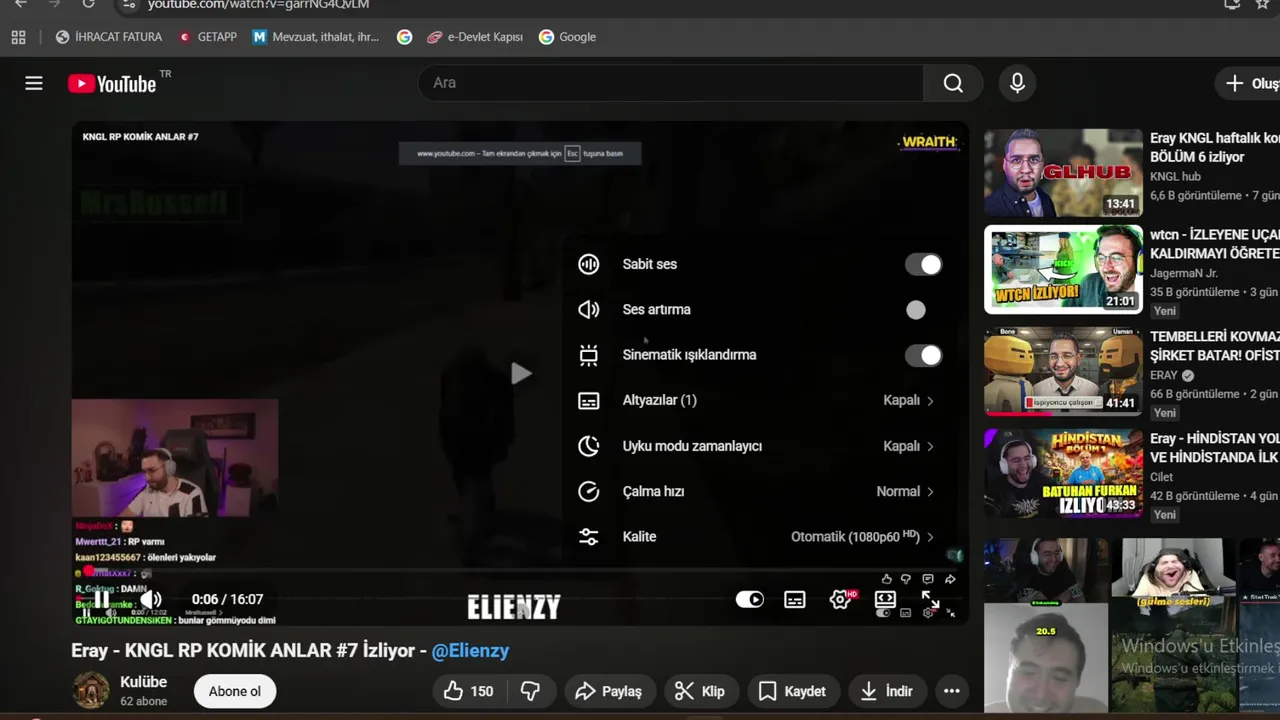Download video with İndir button
Image resolution: width=1280 pixels, height=720 pixels.
click(x=887, y=691)
